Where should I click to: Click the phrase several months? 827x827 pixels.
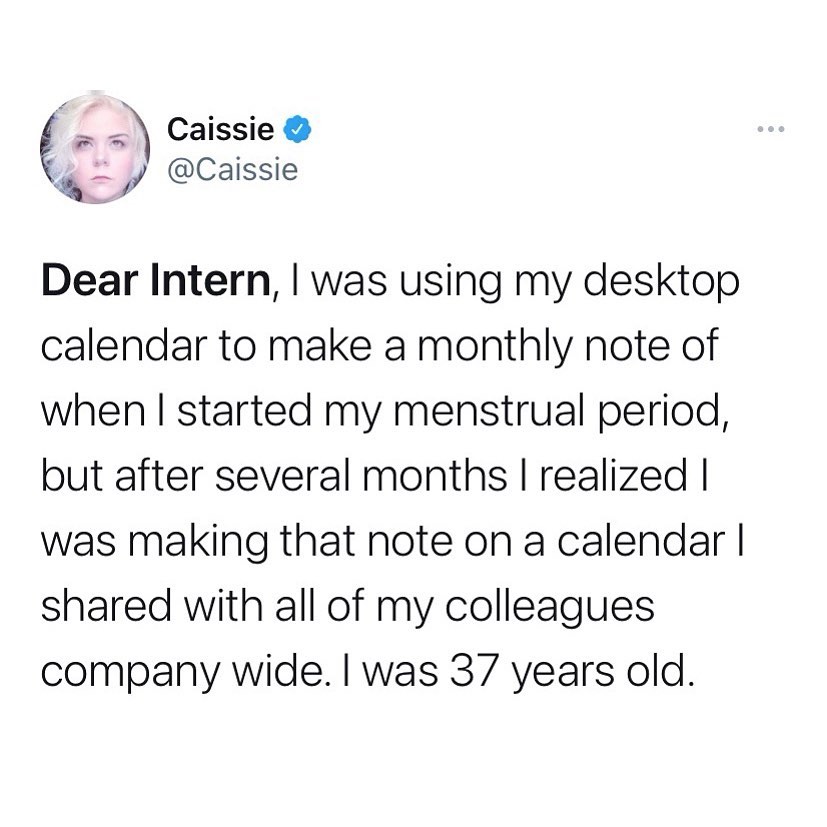[x=361, y=476]
